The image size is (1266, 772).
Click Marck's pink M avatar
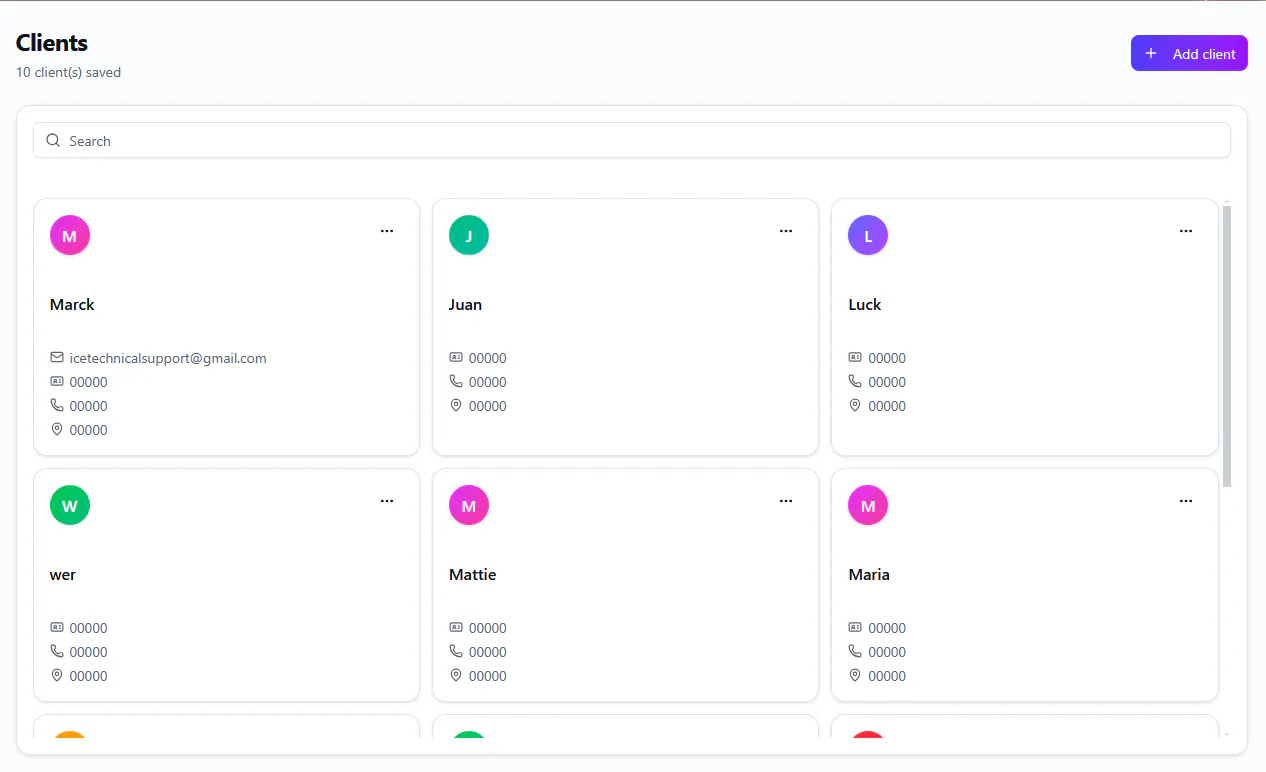(x=70, y=235)
